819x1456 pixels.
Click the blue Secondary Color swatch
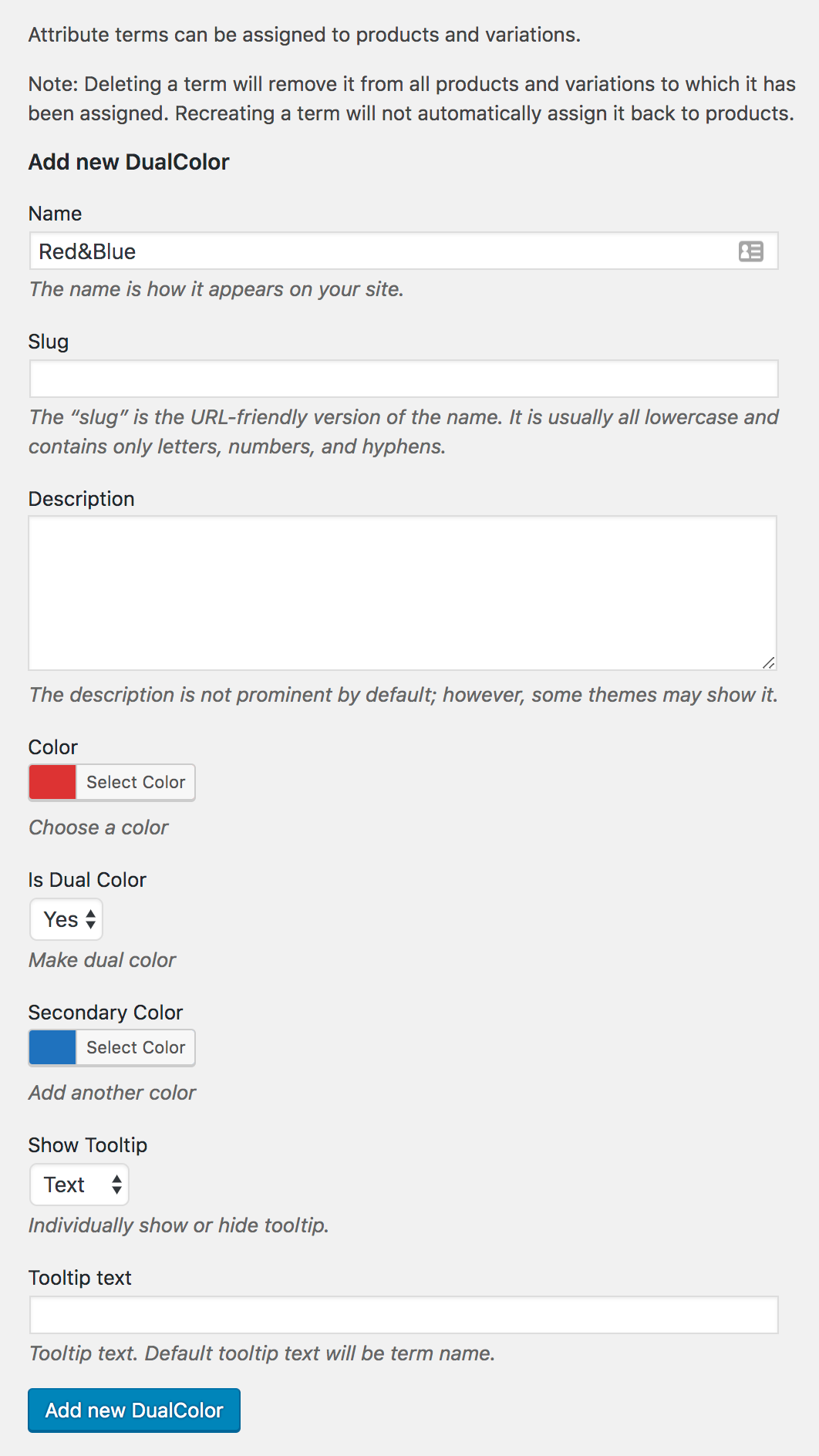pos(52,1047)
